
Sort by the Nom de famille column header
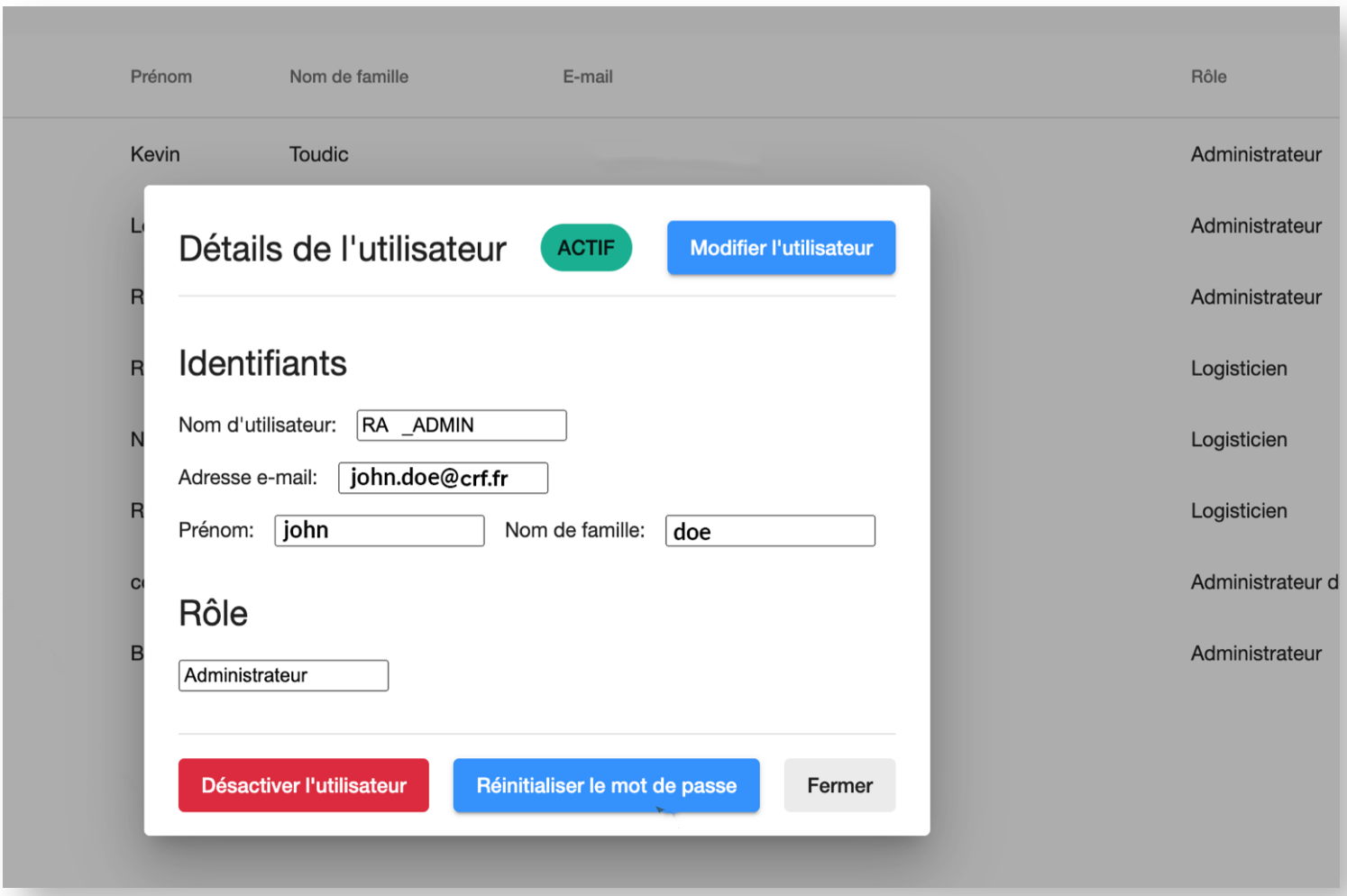(x=349, y=77)
